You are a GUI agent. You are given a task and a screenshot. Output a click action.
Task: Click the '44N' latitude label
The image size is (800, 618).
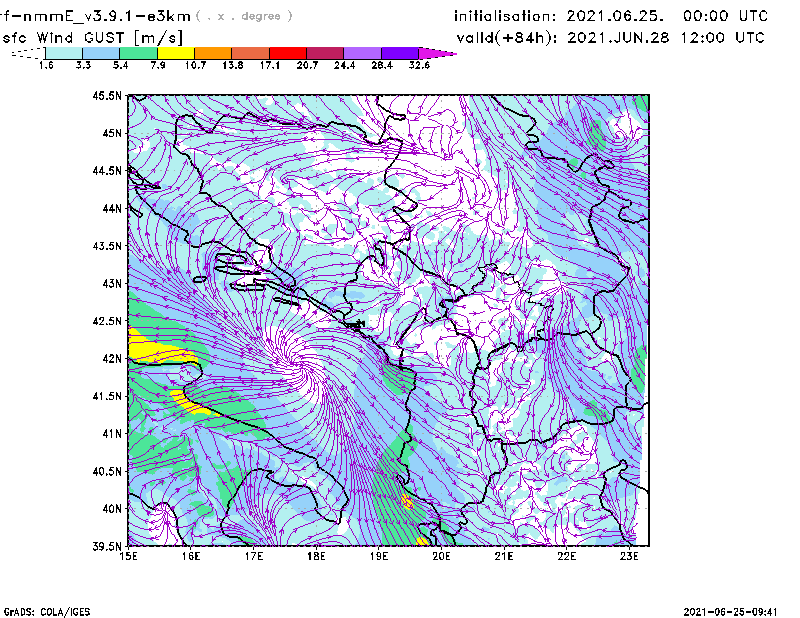112,208
